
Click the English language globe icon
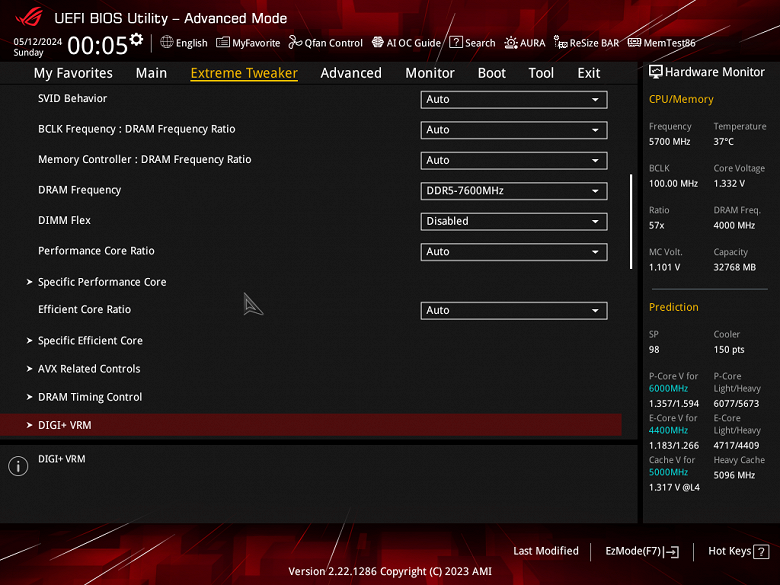click(x=167, y=42)
